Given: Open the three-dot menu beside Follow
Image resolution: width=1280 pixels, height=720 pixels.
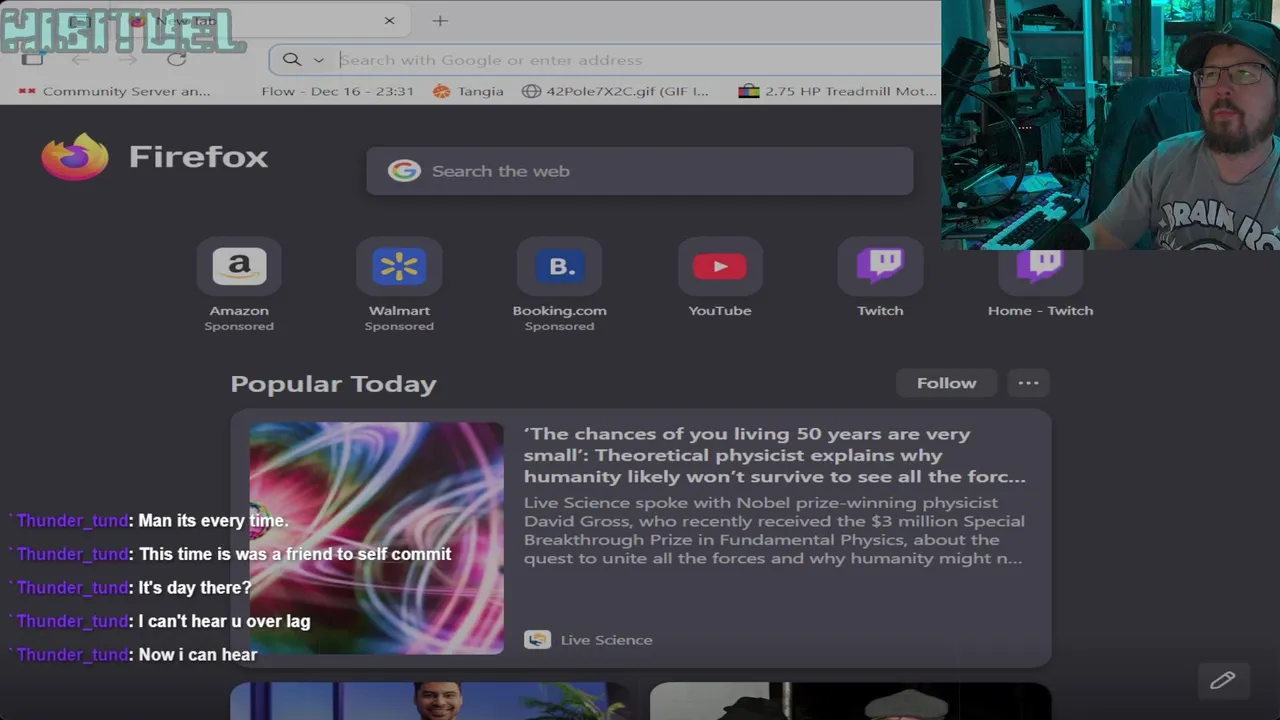Looking at the screenshot, I should tap(1028, 383).
